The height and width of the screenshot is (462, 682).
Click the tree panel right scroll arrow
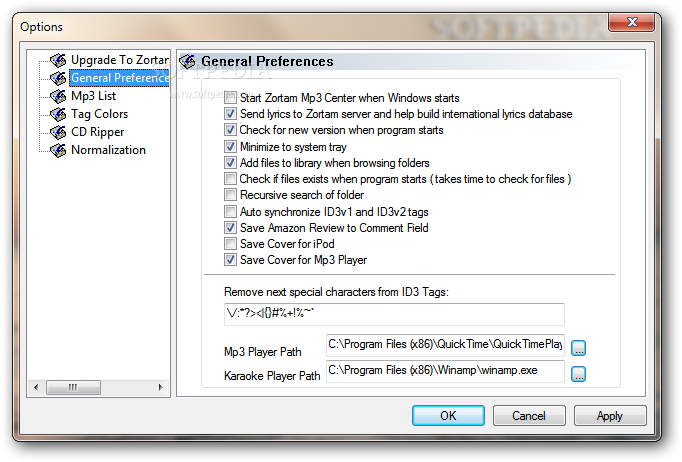pos(160,387)
